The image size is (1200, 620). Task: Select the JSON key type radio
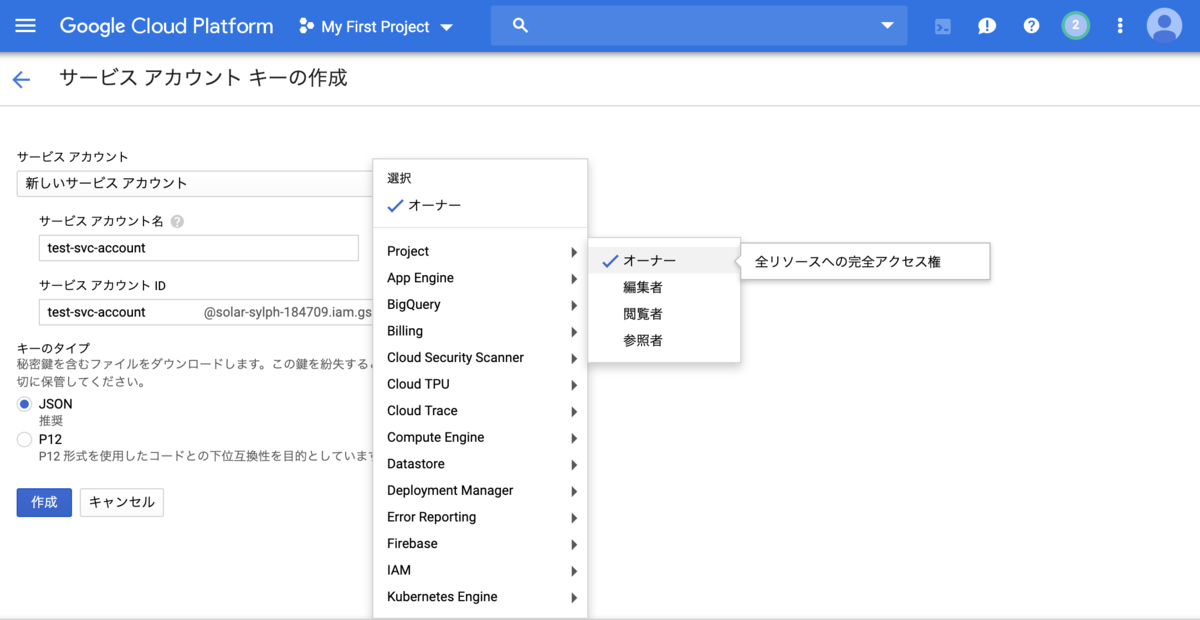(25, 404)
